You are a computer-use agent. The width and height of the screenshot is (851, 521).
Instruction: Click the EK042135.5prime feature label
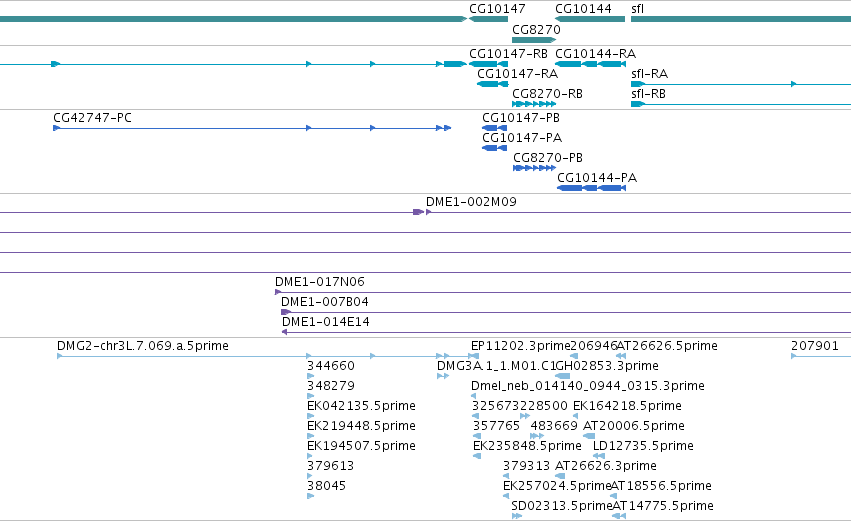coord(361,406)
